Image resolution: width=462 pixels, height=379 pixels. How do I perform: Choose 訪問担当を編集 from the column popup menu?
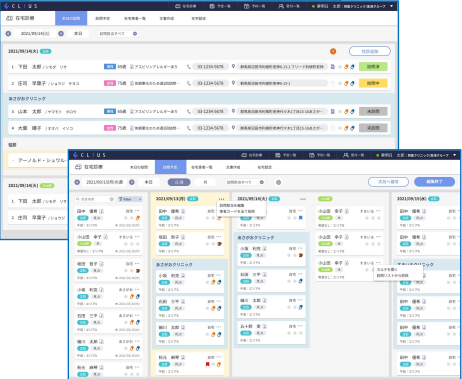point(232,205)
